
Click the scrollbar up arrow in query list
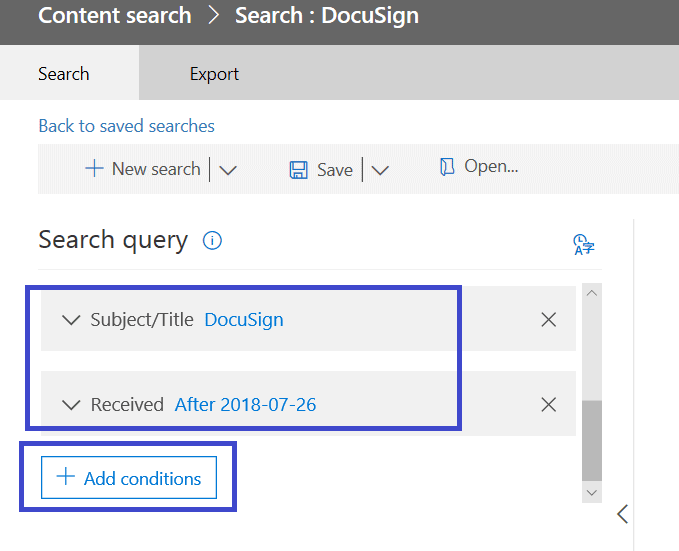(592, 293)
